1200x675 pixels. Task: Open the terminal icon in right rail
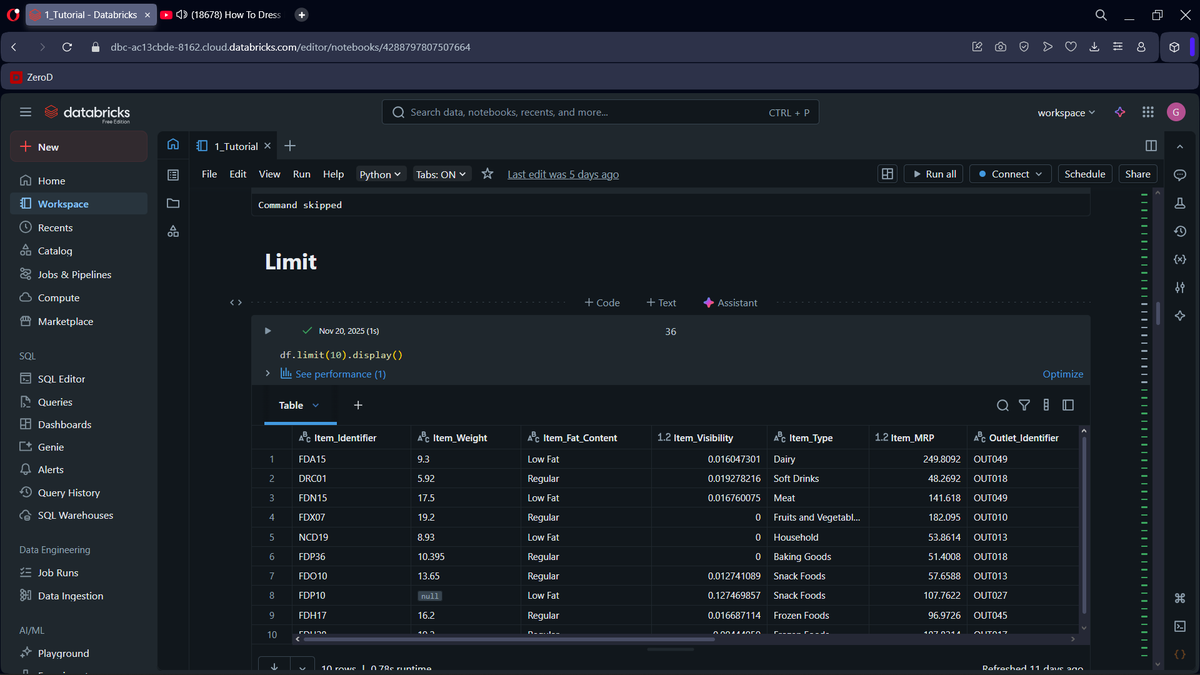[1180, 626]
